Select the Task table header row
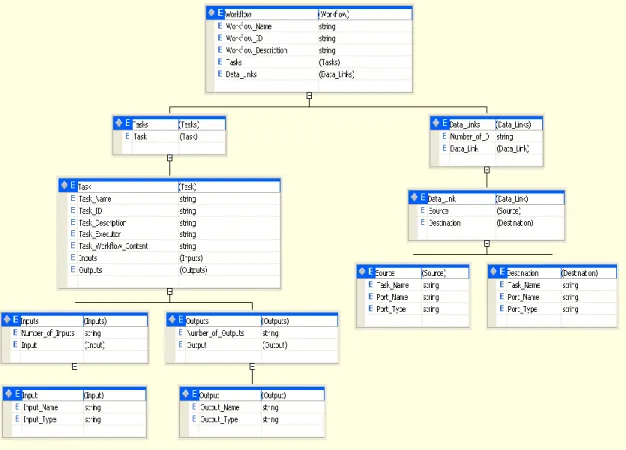Viewport: 626px width, 450px height. pos(170,186)
